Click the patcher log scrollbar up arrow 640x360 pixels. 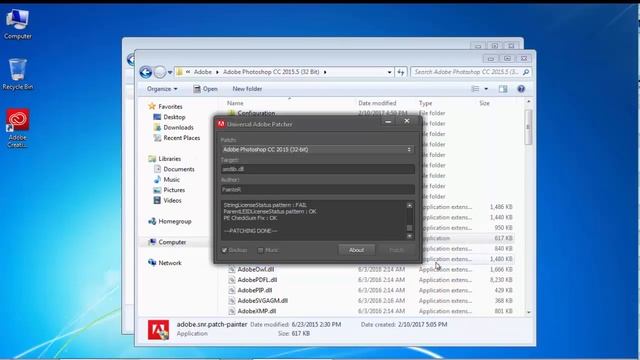[409, 205]
